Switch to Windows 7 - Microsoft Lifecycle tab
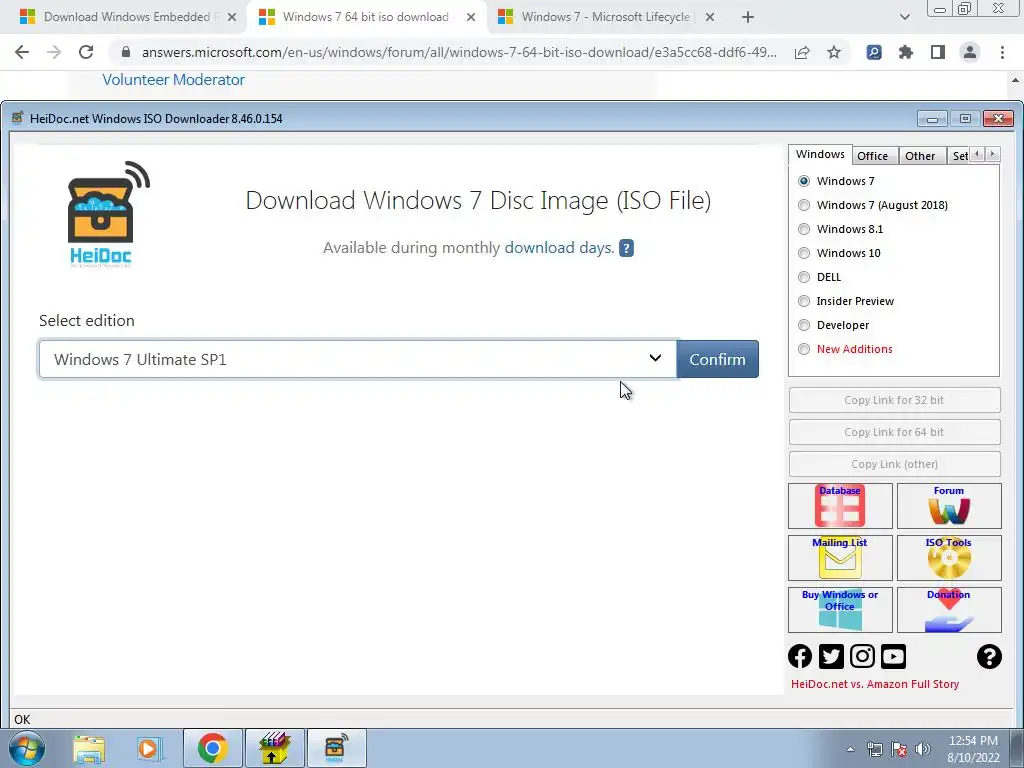 604,17
